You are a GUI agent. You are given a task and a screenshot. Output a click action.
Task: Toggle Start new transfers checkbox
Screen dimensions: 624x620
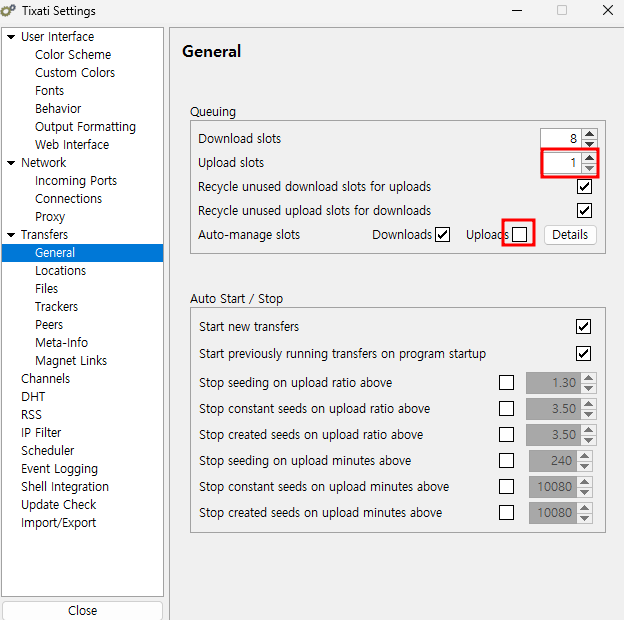click(x=583, y=326)
